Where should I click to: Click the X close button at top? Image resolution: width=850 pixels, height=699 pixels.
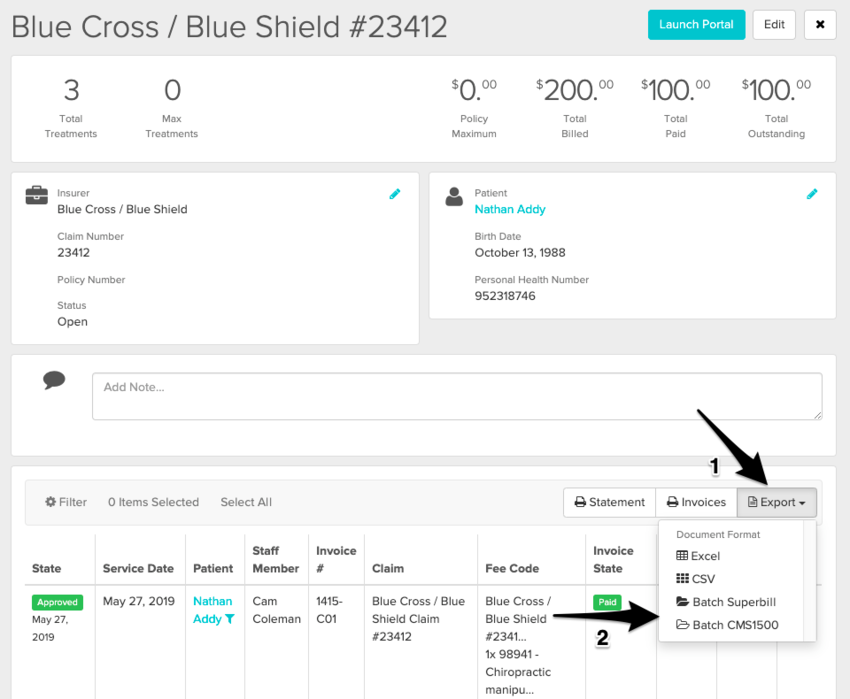coord(820,25)
